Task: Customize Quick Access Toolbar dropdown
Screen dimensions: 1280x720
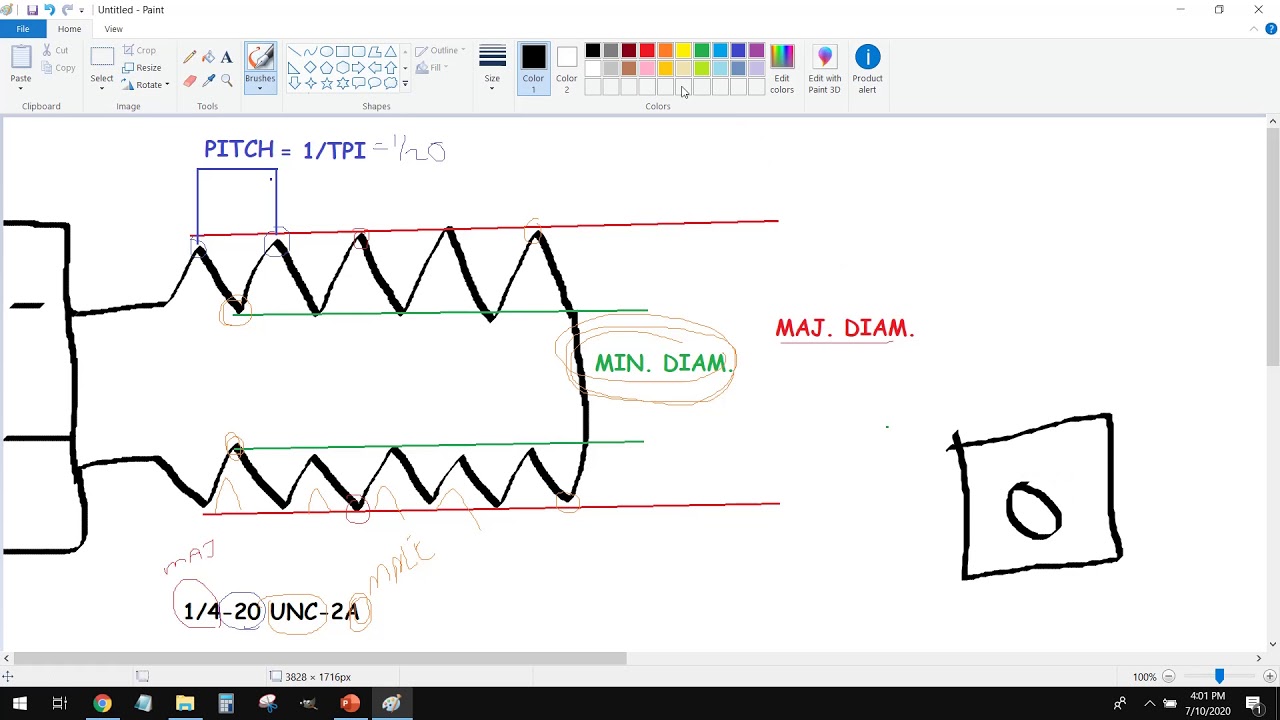Action: 82,10
